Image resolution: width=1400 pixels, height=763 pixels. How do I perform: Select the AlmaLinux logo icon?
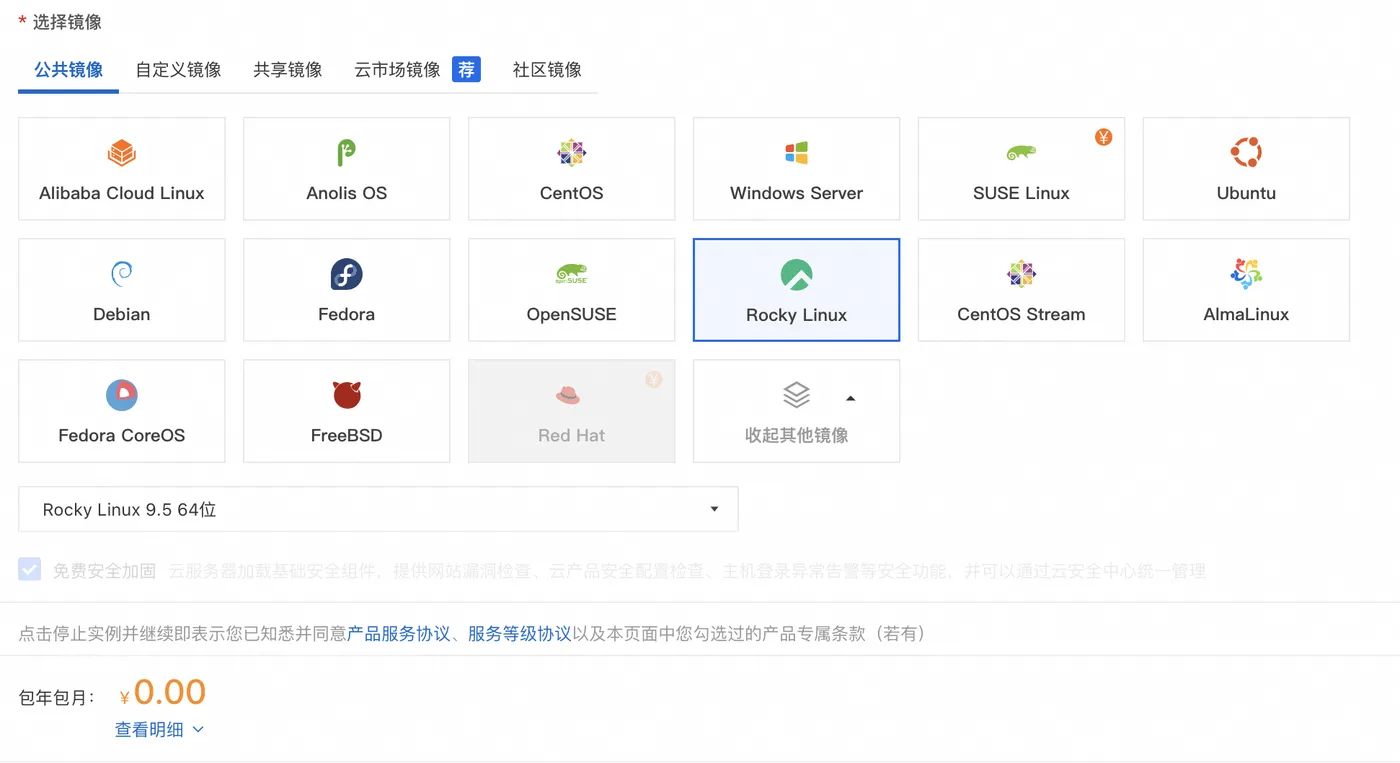[x=1246, y=274]
